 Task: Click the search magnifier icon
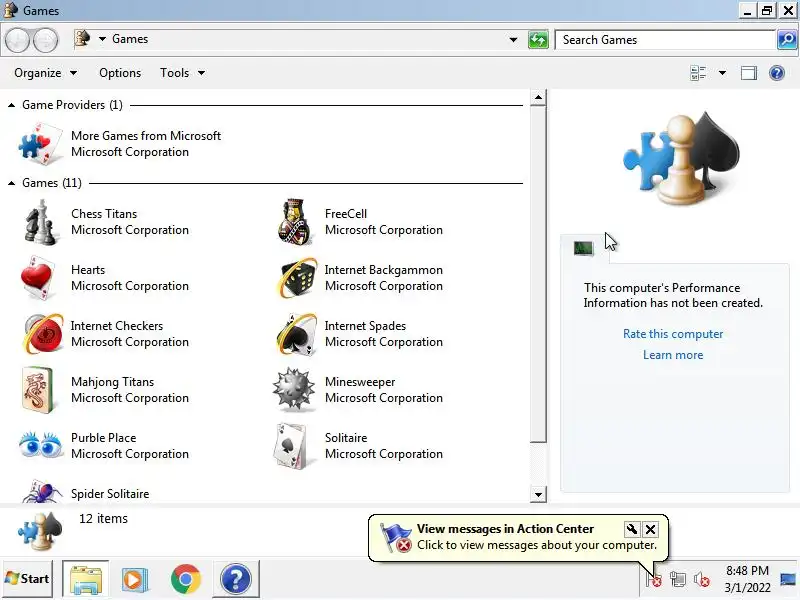787,40
